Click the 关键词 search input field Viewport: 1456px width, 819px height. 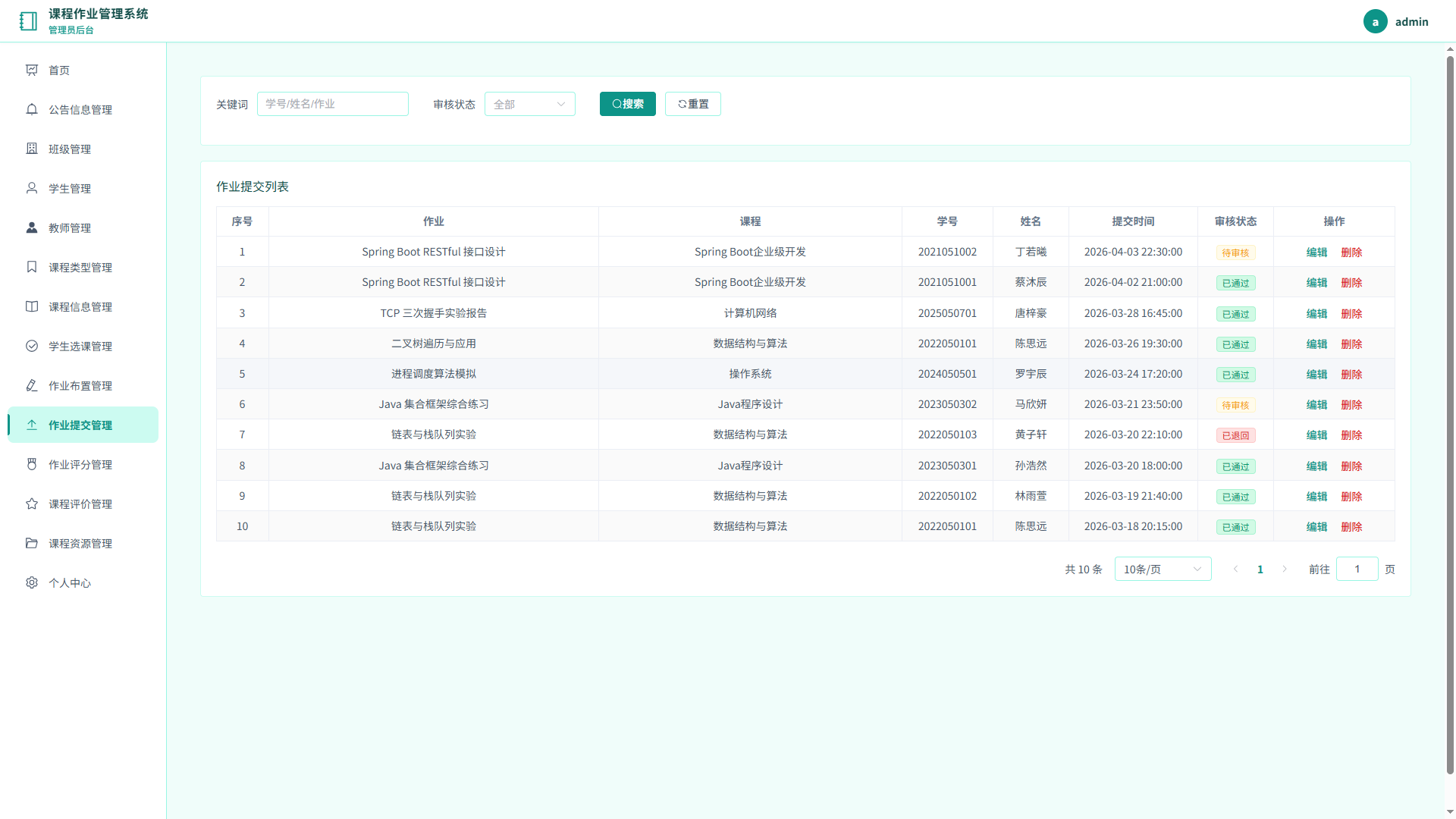[x=332, y=104]
